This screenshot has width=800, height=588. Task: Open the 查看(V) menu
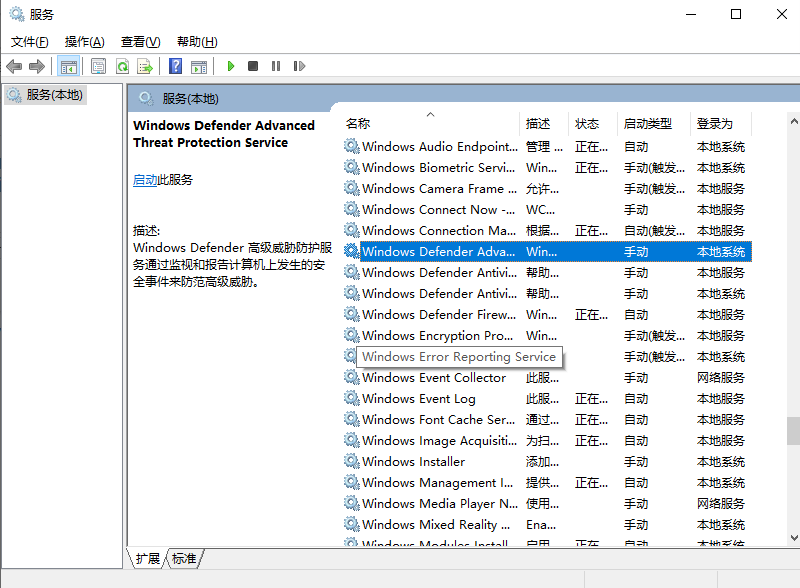140,42
